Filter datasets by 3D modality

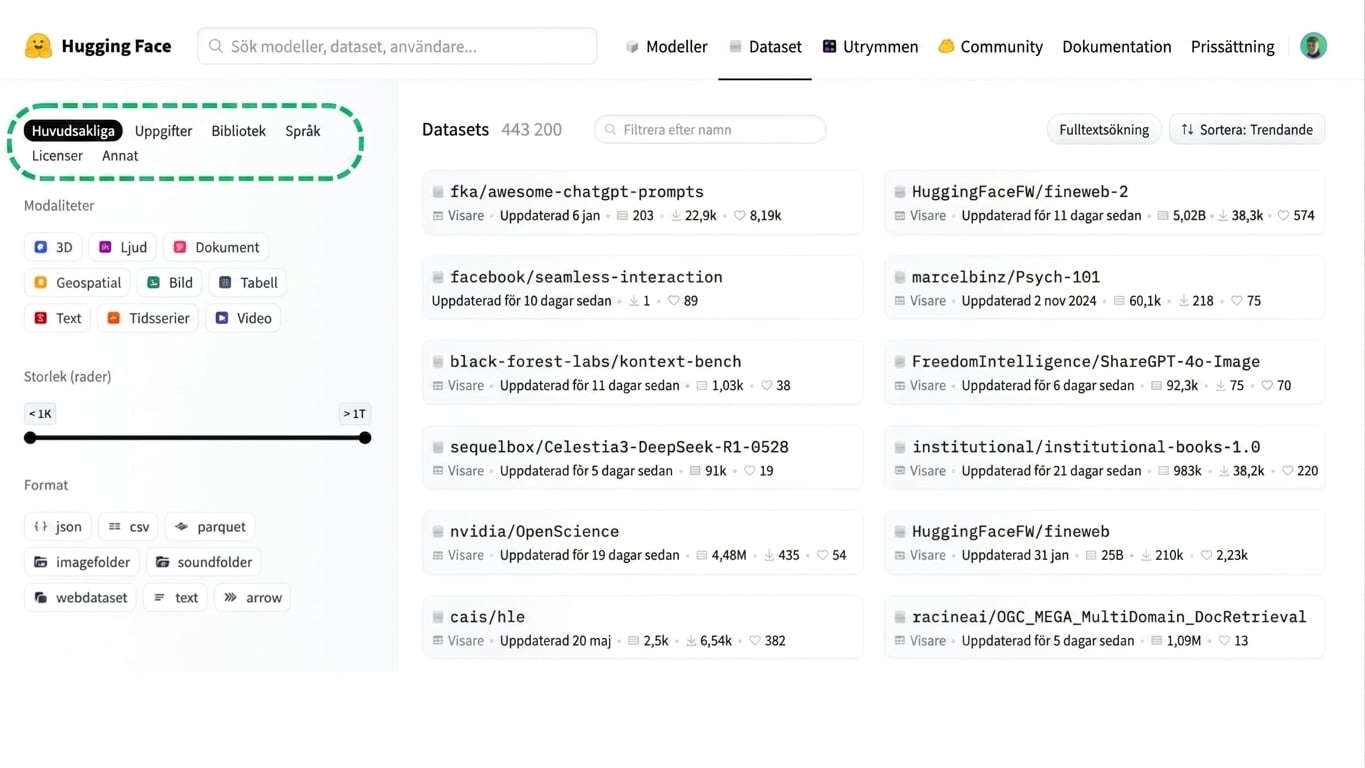(53, 247)
